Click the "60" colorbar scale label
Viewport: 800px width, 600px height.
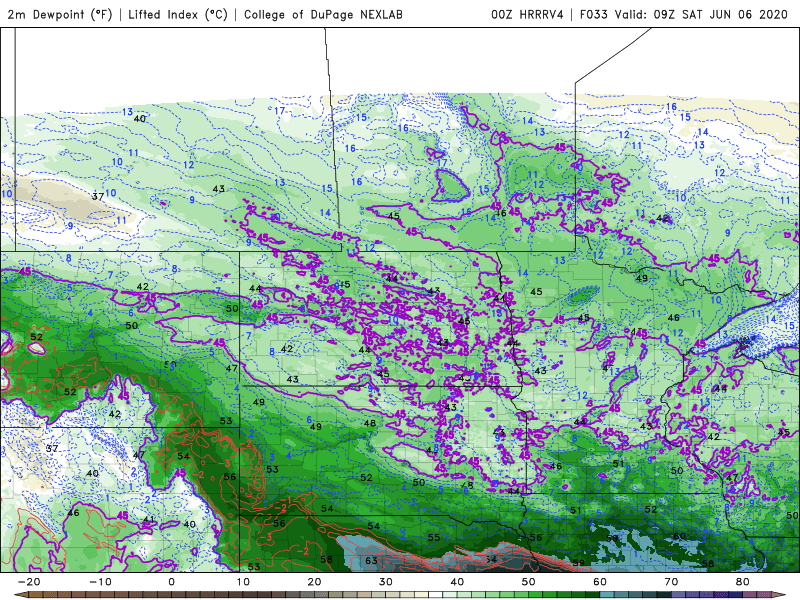[600, 582]
